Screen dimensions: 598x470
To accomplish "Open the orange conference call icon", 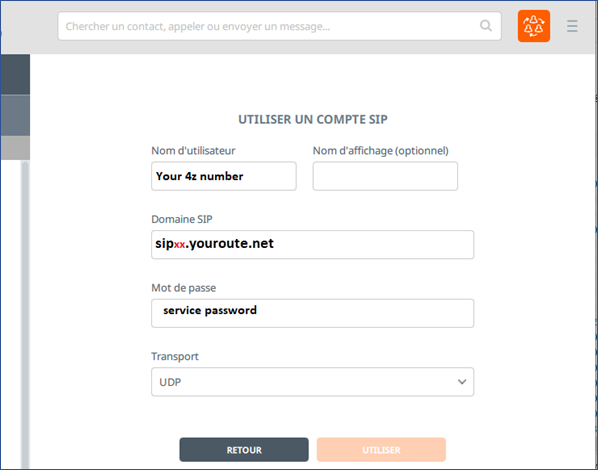I will [x=534, y=26].
